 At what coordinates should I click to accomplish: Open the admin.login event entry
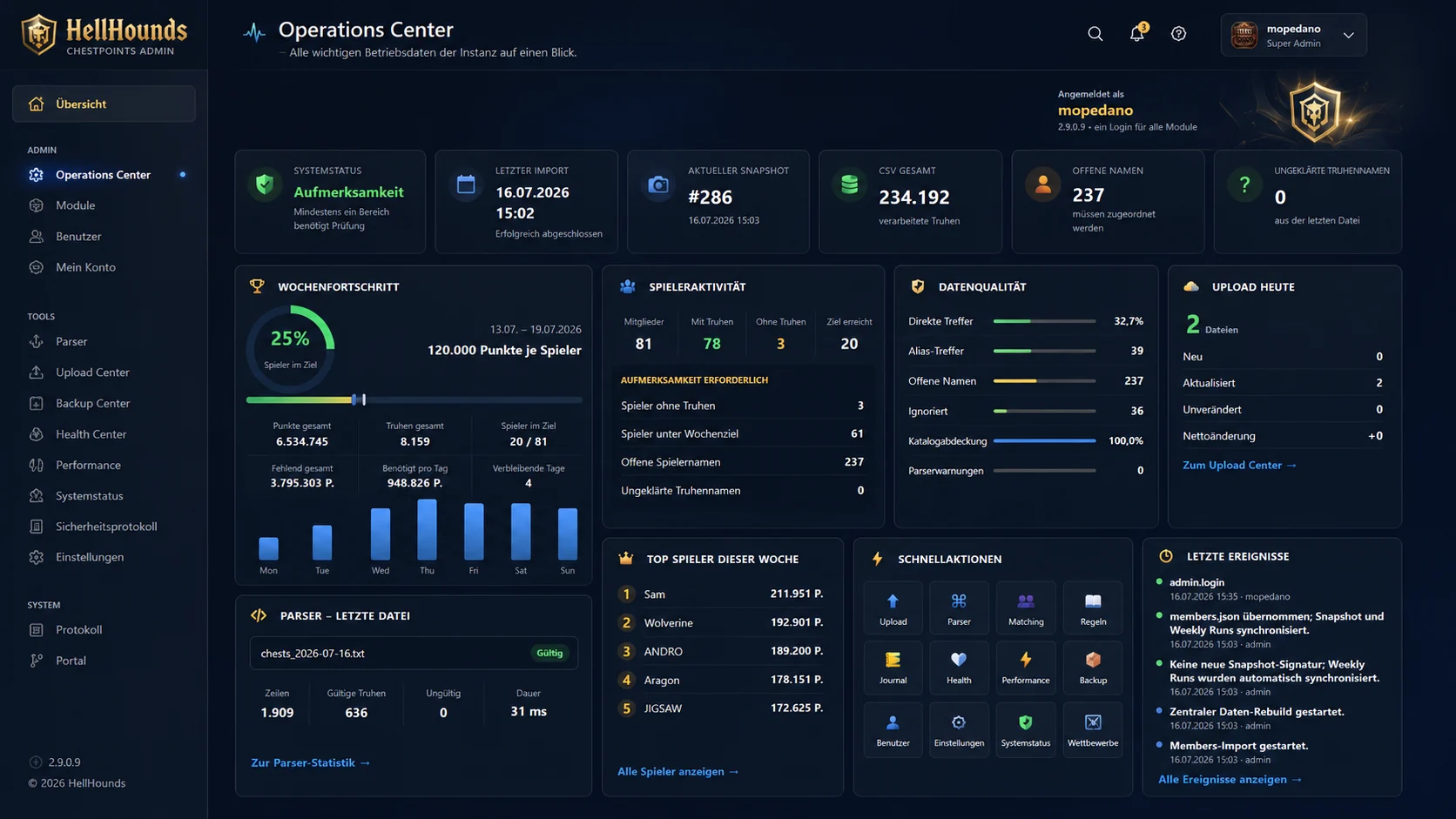tap(1196, 582)
